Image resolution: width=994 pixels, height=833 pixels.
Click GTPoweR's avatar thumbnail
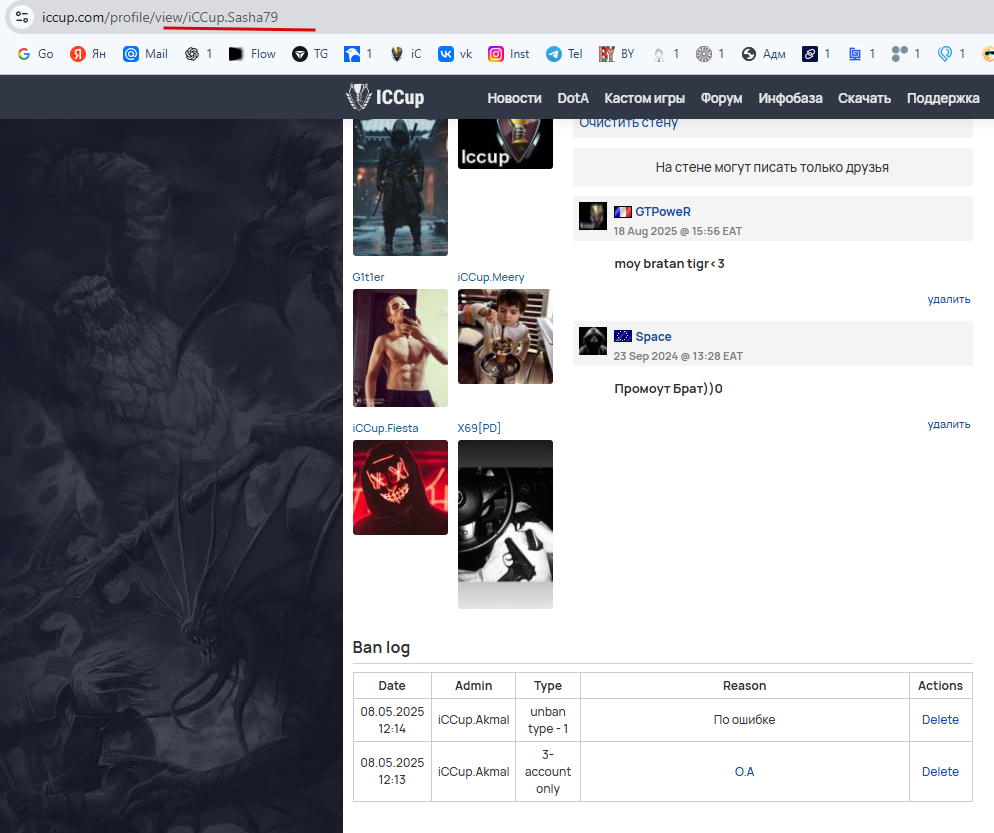point(593,216)
